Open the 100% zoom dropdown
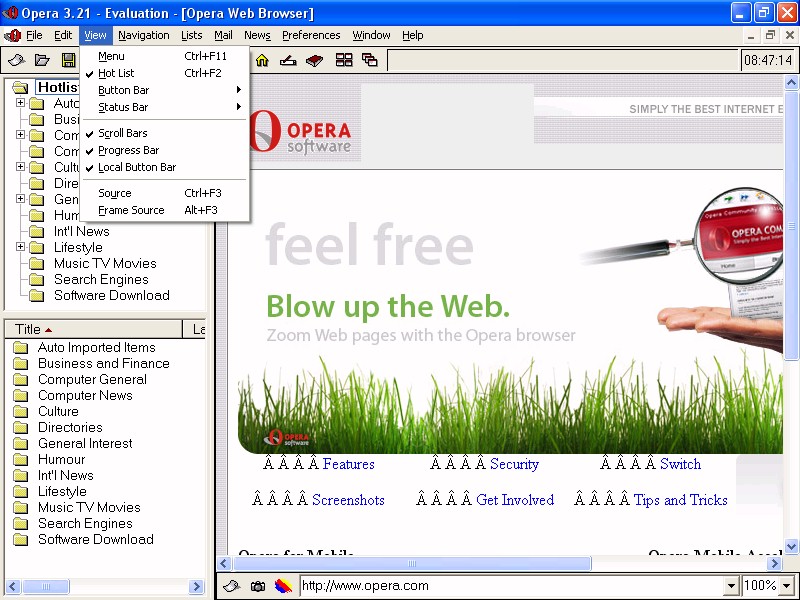The width and height of the screenshot is (800, 600). pos(787,586)
